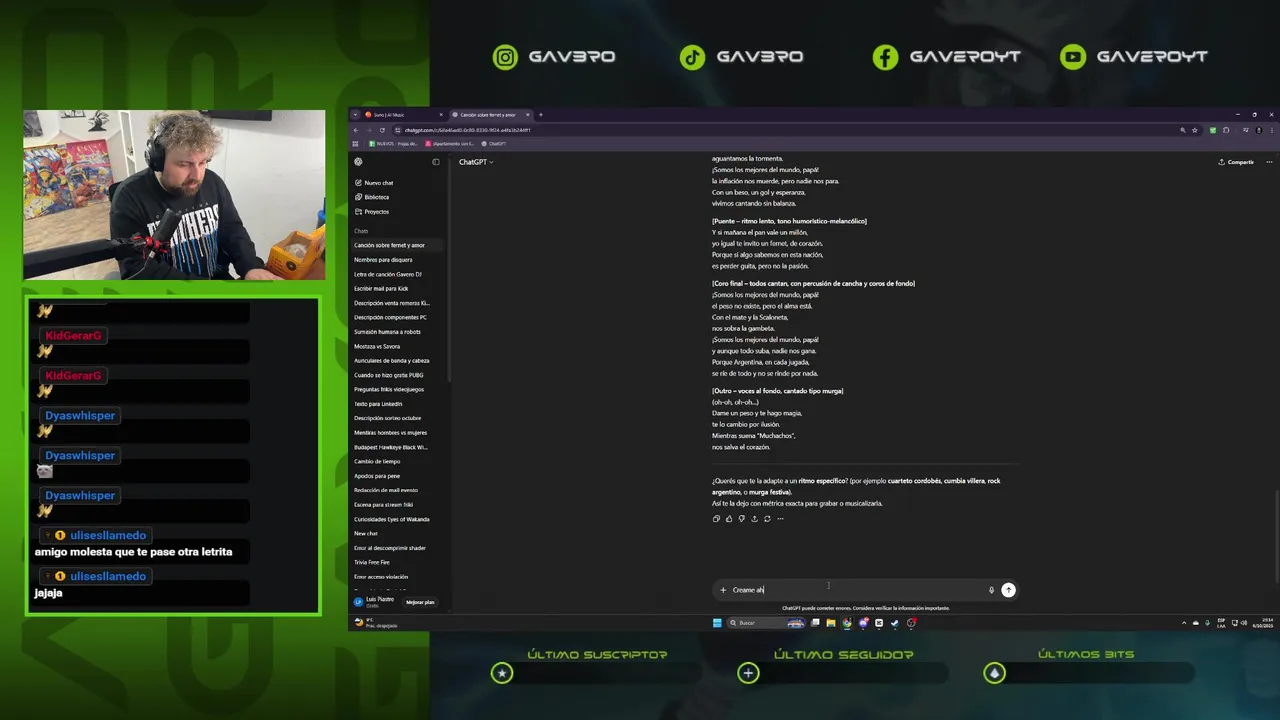1280x720 pixels.
Task: Open chat 'Cambio de tiempo'
Action: click(x=377, y=461)
